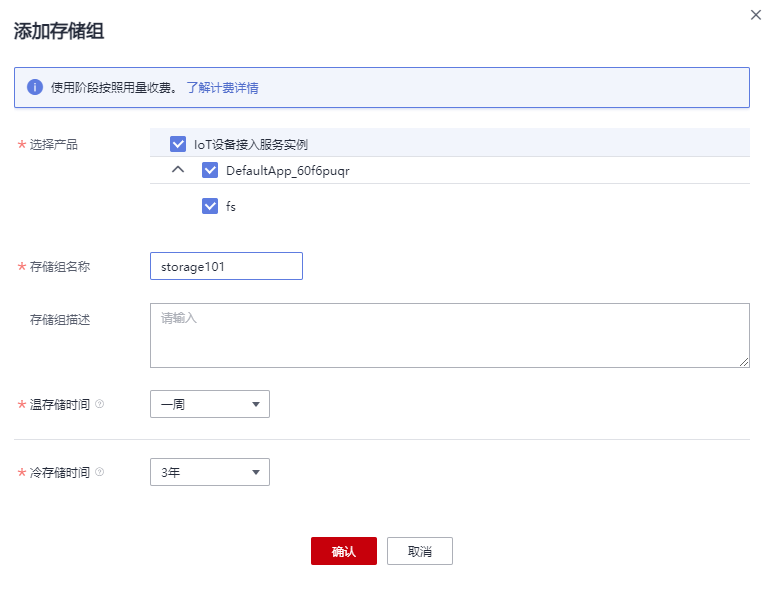
Task: Uncheck the fs product checkbox
Action: (x=210, y=206)
